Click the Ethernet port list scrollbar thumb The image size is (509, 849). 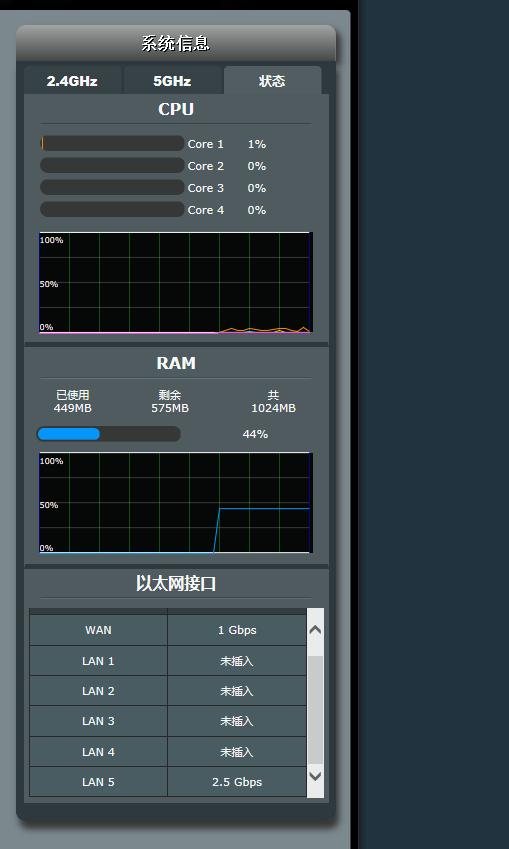coord(315,709)
